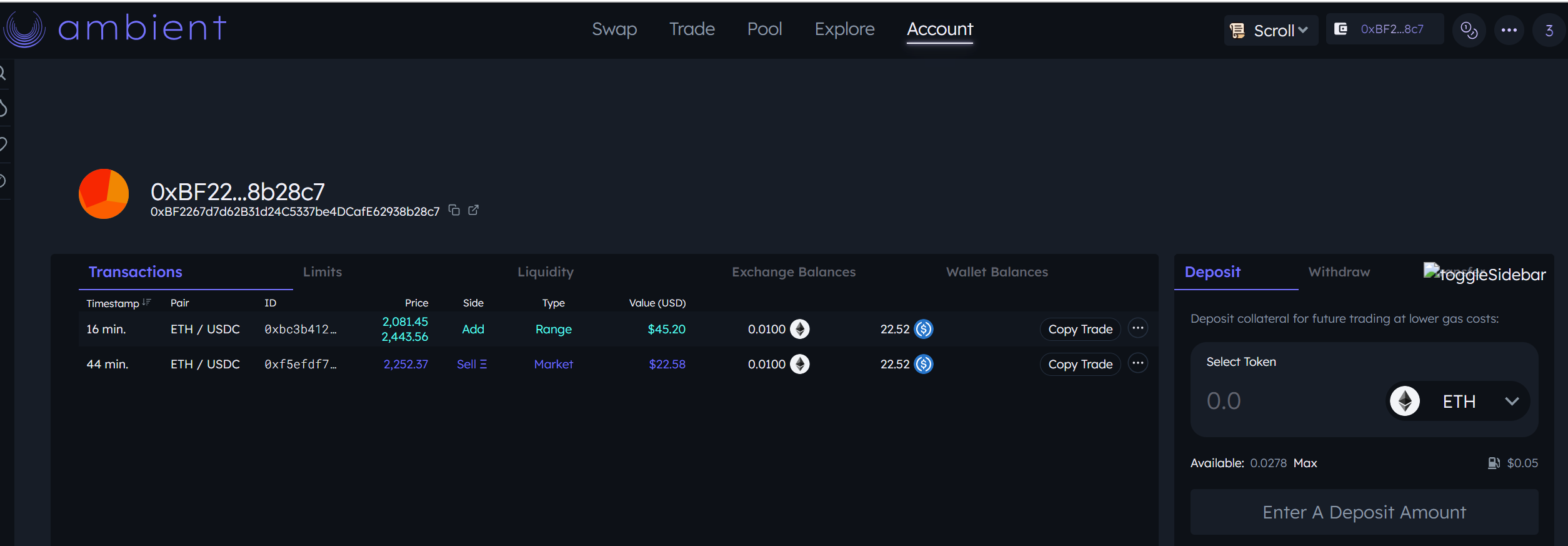Image resolution: width=1568 pixels, height=546 pixels.
Task: Switch to the Exchange Balances tab
Action: 794,272
